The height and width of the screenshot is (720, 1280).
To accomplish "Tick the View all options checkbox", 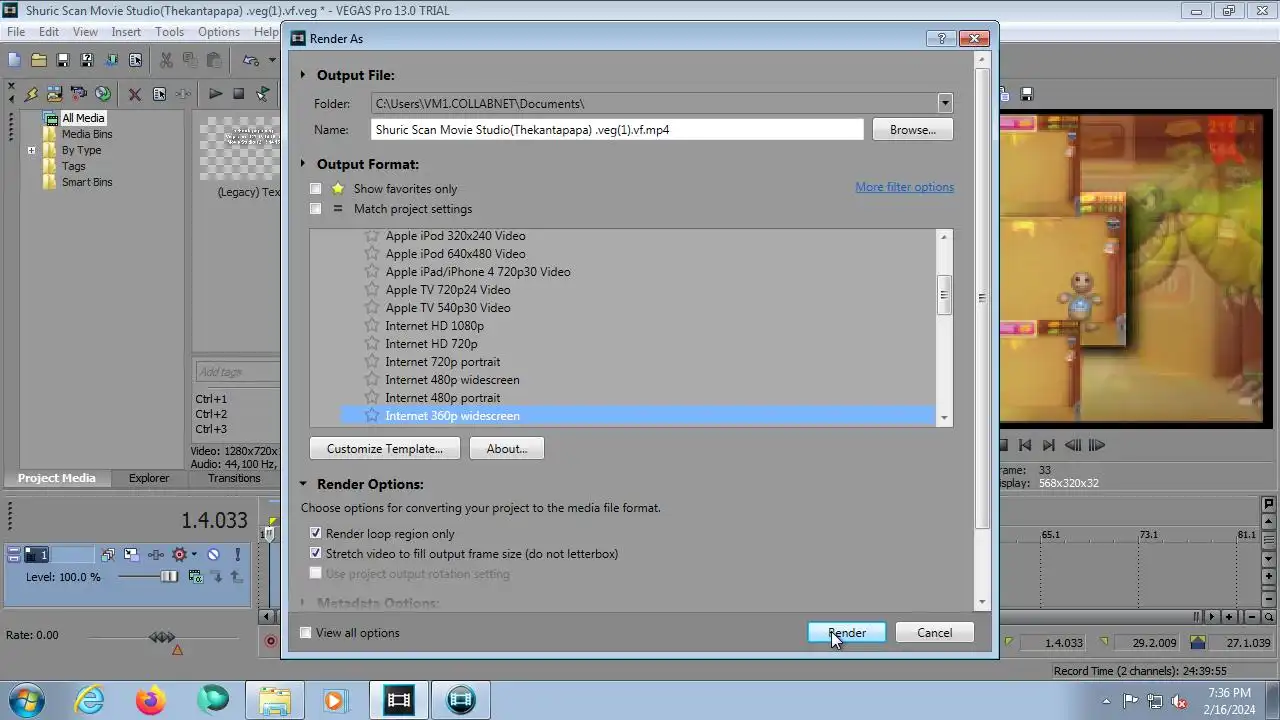I will 306,633.
